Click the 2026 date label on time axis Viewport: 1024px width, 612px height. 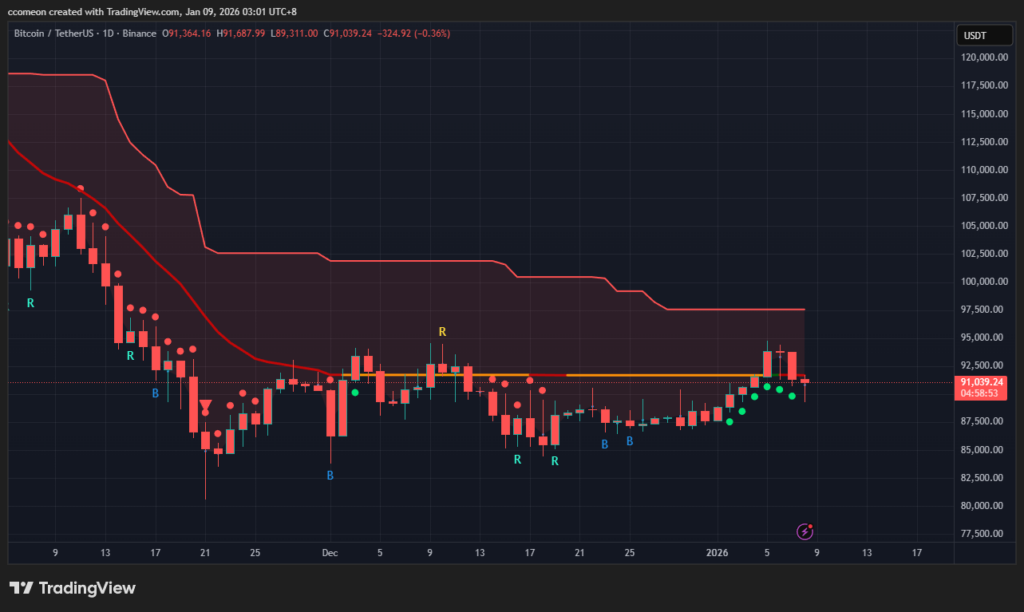pyautogui.click(x=716, y=551)
